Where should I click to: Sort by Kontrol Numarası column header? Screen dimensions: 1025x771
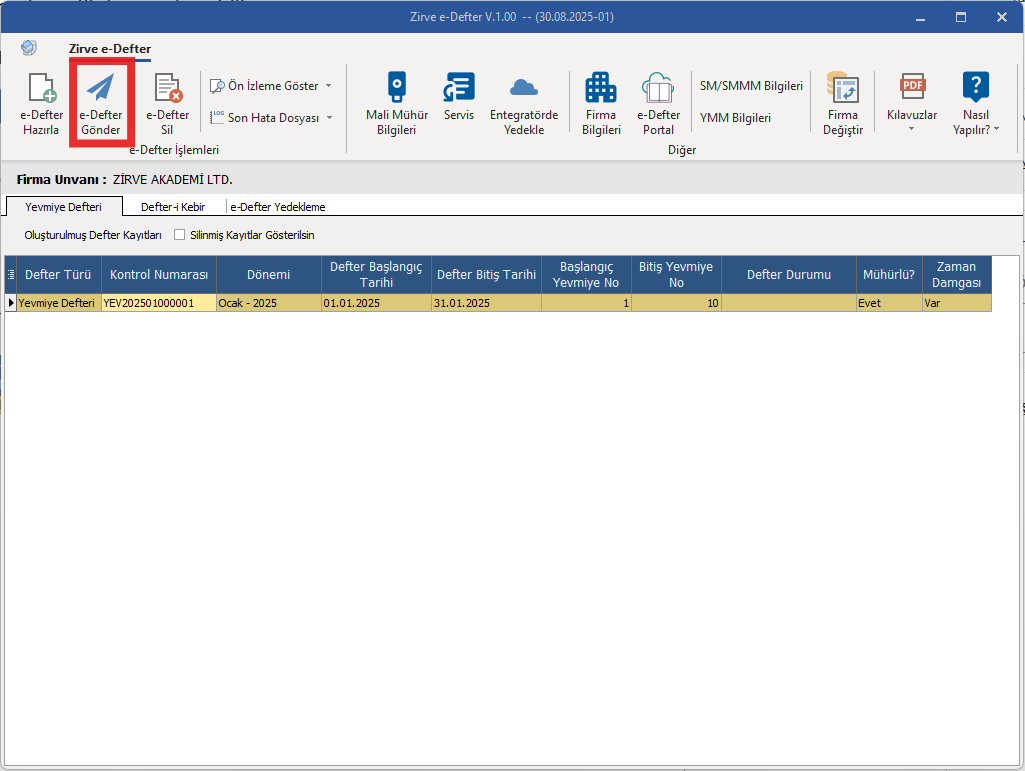(x=159, y=275)
